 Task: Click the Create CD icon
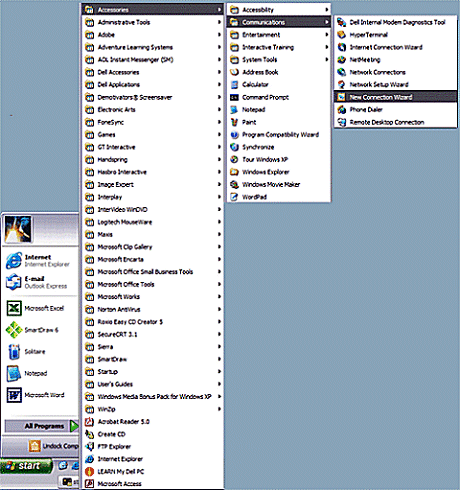click(89, 434)
